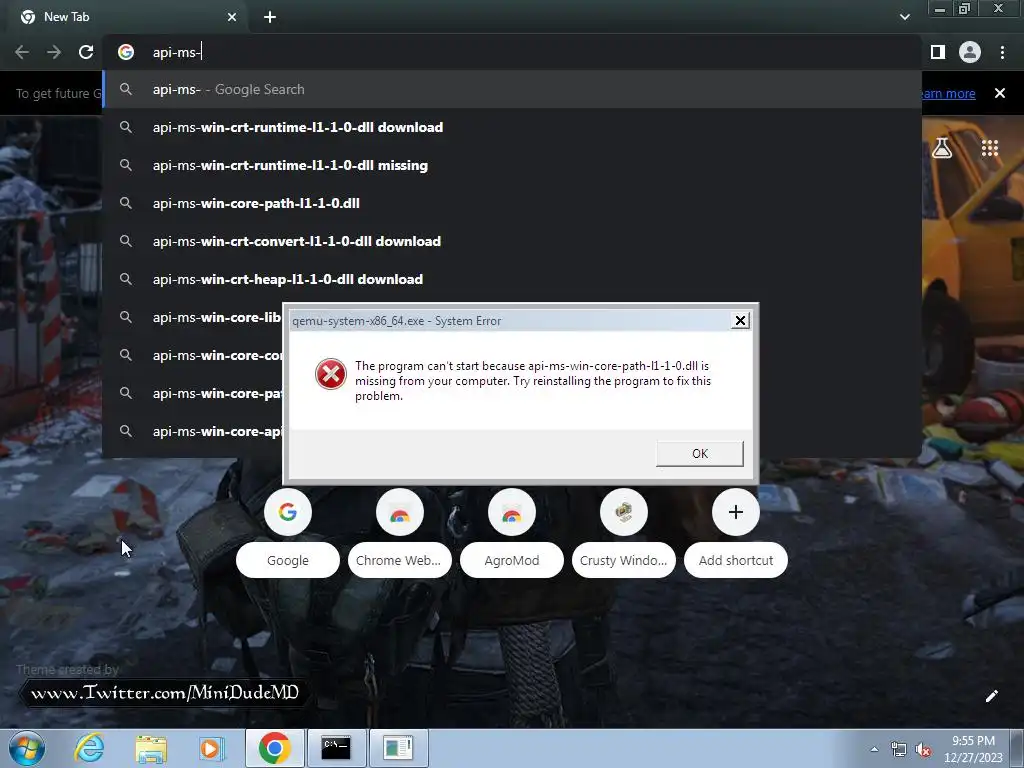Image resolution: width=1024 pixels, height=768 pixels.
Task: Switch to Command Prompt on taskbar
Action: tap(336, 748)
